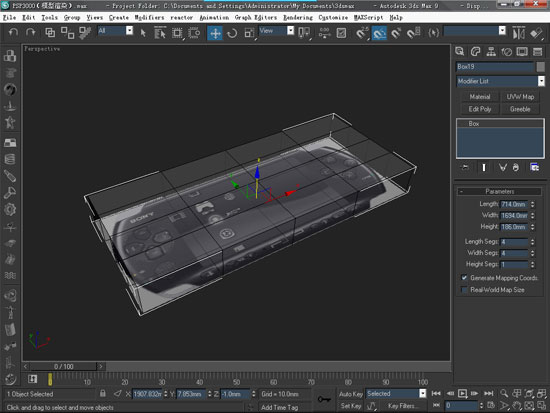Collapse the Parameters rollout
This screenshot has width=550, height=413.
tap(499, 191)
